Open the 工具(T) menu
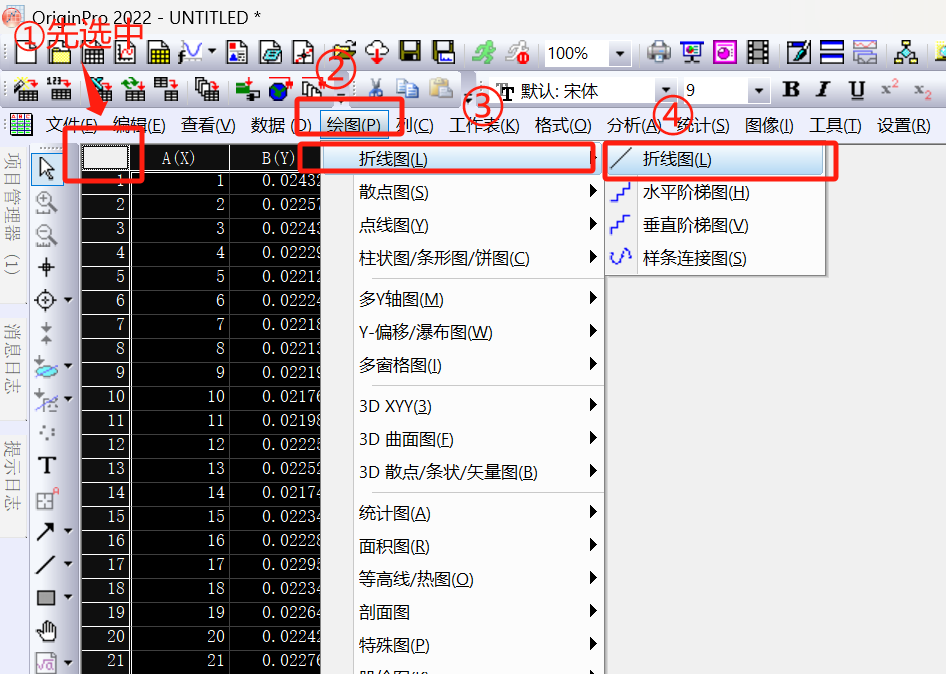 [835, 125]
